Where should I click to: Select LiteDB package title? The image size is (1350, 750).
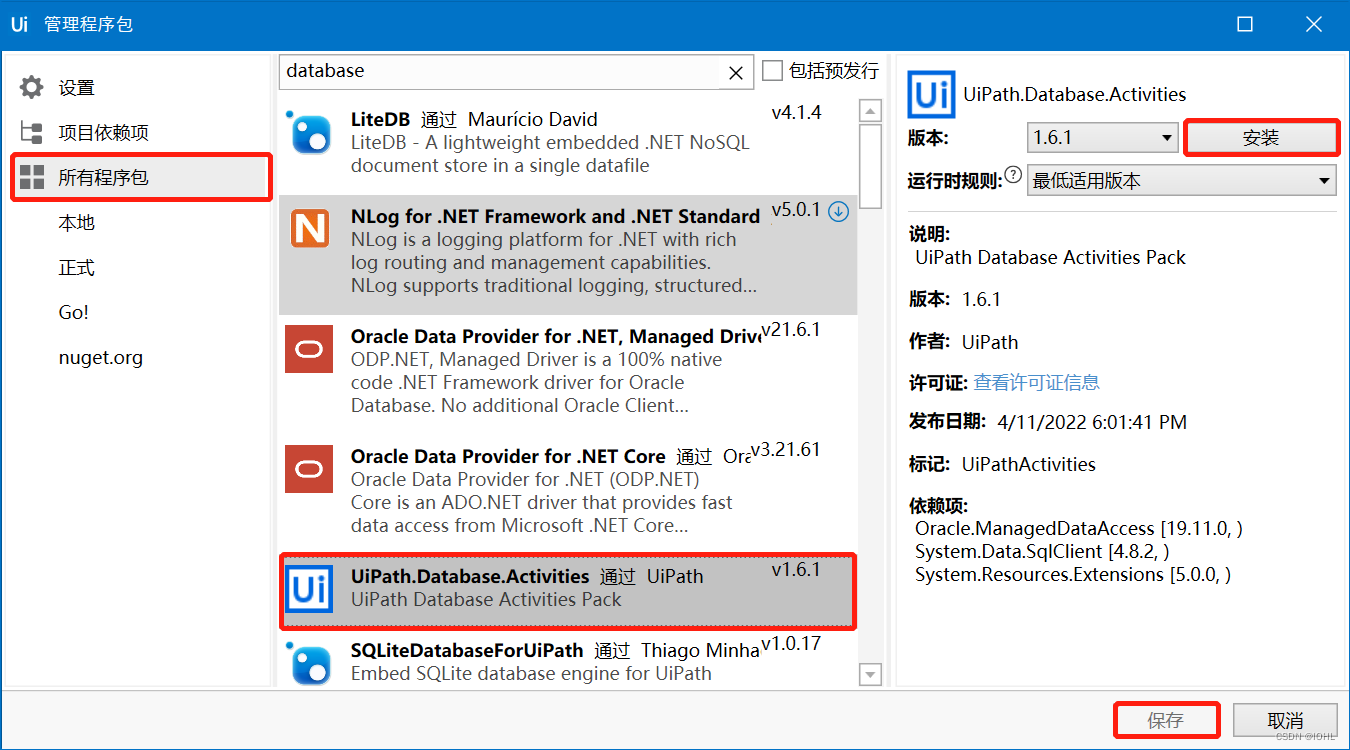click(x=381, y=119)
